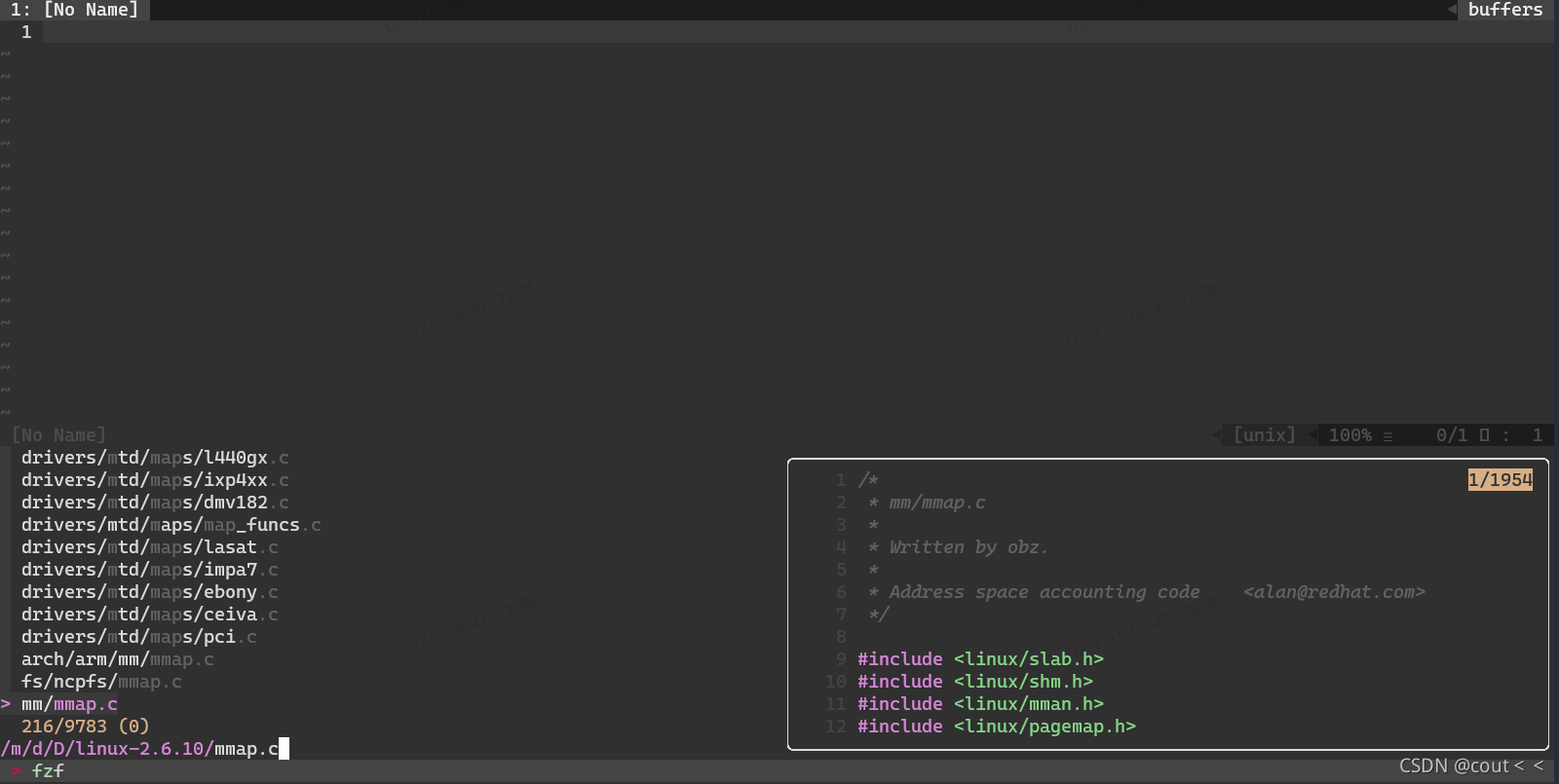Select fzf result drivers/mtd/maps/impa7.c
This screenshot has width=1559, height=784.
150,570
